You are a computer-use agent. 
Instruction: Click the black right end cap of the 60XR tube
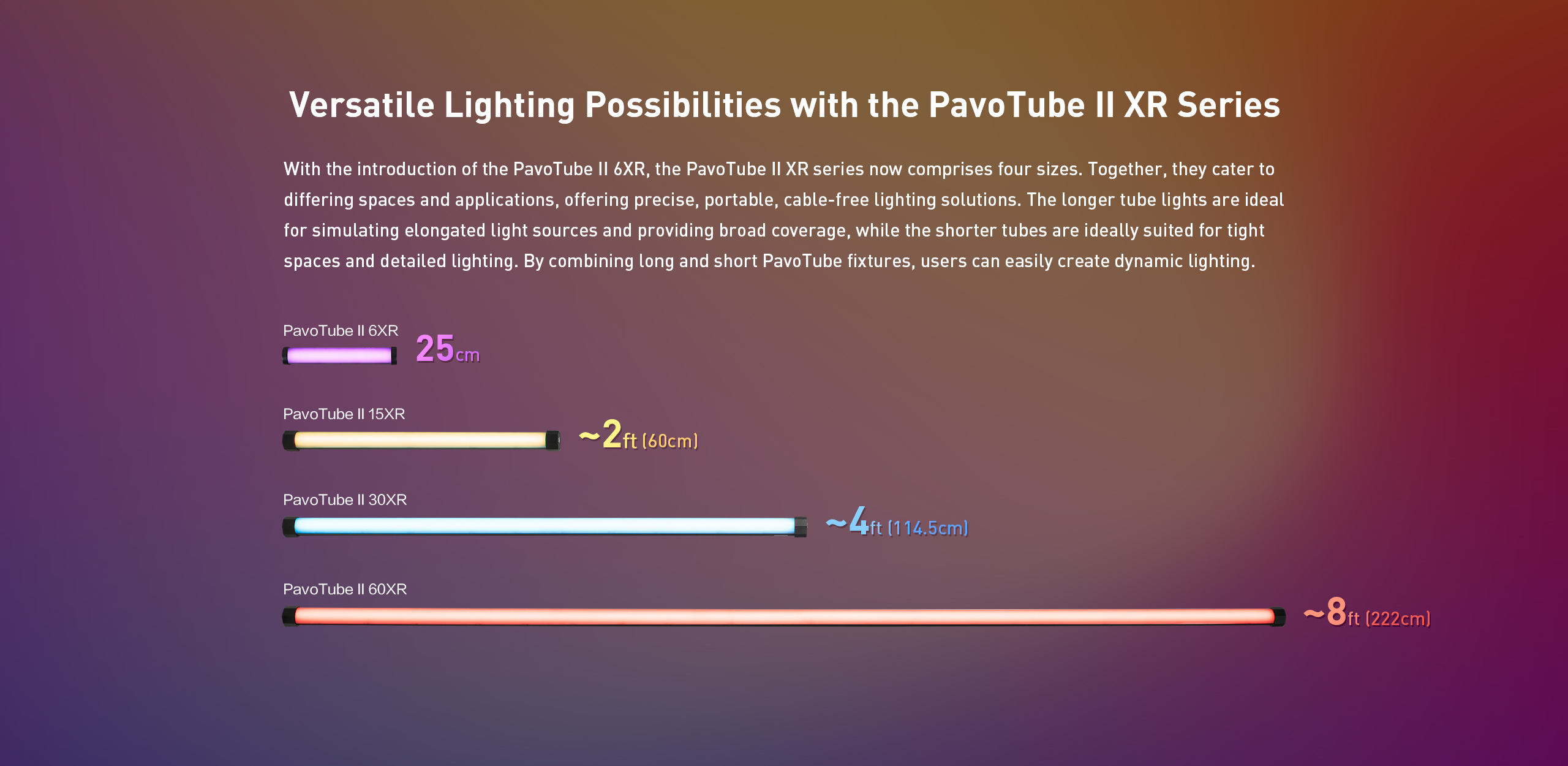click(x=1279, y=616)
